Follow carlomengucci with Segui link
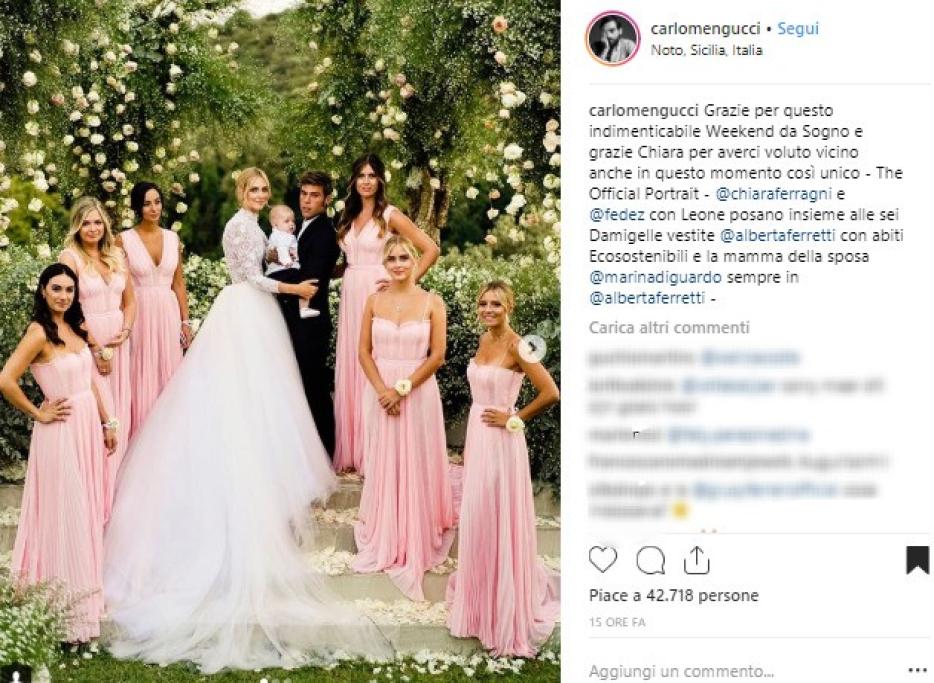This screenshot has height=683, width=934. tap(798, 29)
